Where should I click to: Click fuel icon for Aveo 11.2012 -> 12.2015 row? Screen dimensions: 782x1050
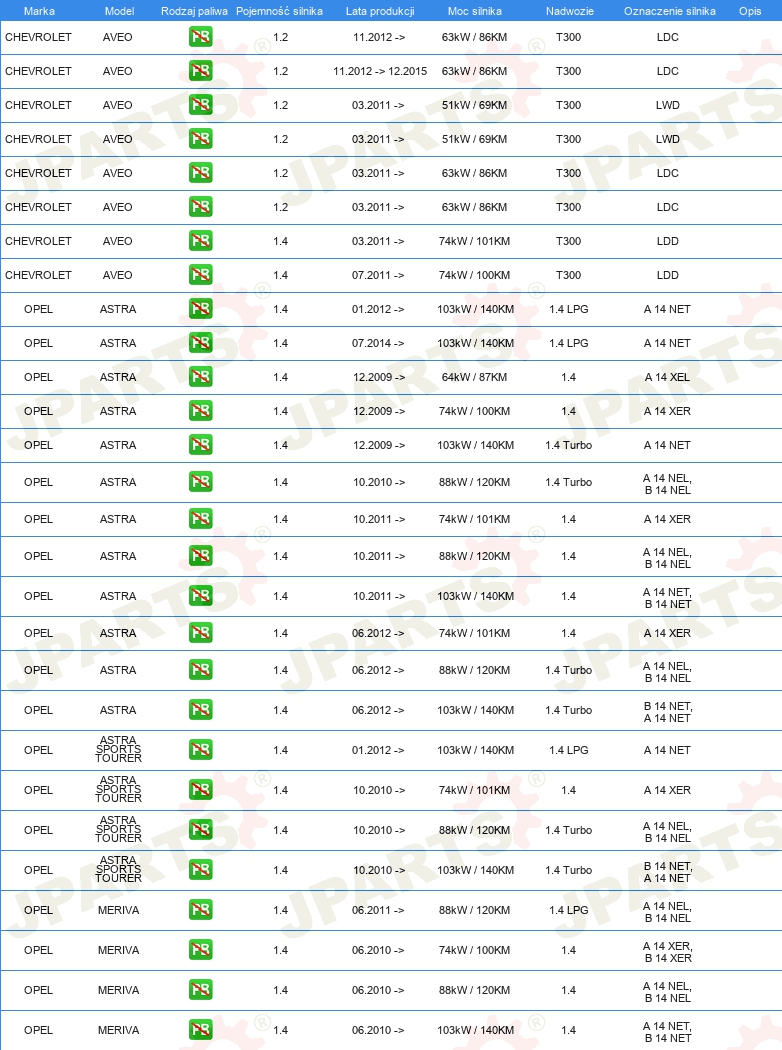[200, 70]
